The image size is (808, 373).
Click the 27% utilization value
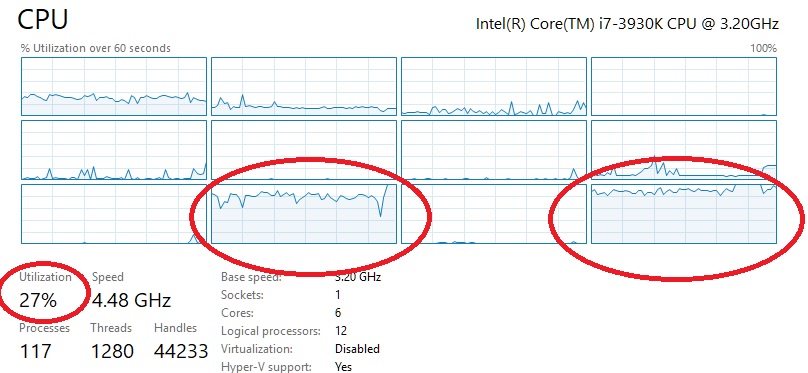click(x=38, y=300)
